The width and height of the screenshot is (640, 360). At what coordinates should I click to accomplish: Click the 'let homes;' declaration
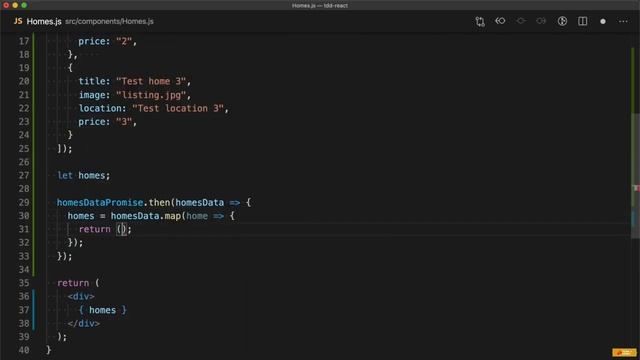point(84,176)
